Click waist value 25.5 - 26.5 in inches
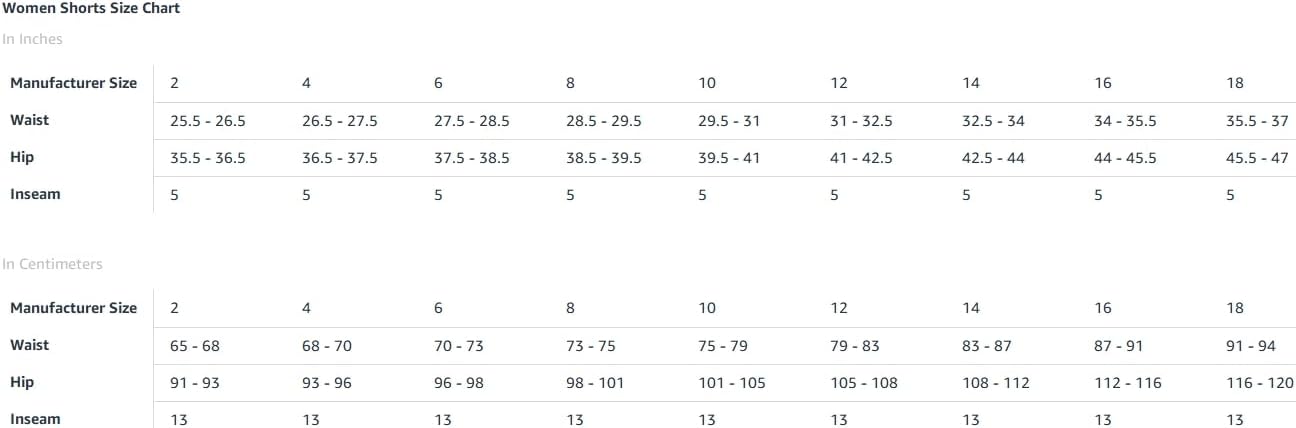 click(208, 121)
